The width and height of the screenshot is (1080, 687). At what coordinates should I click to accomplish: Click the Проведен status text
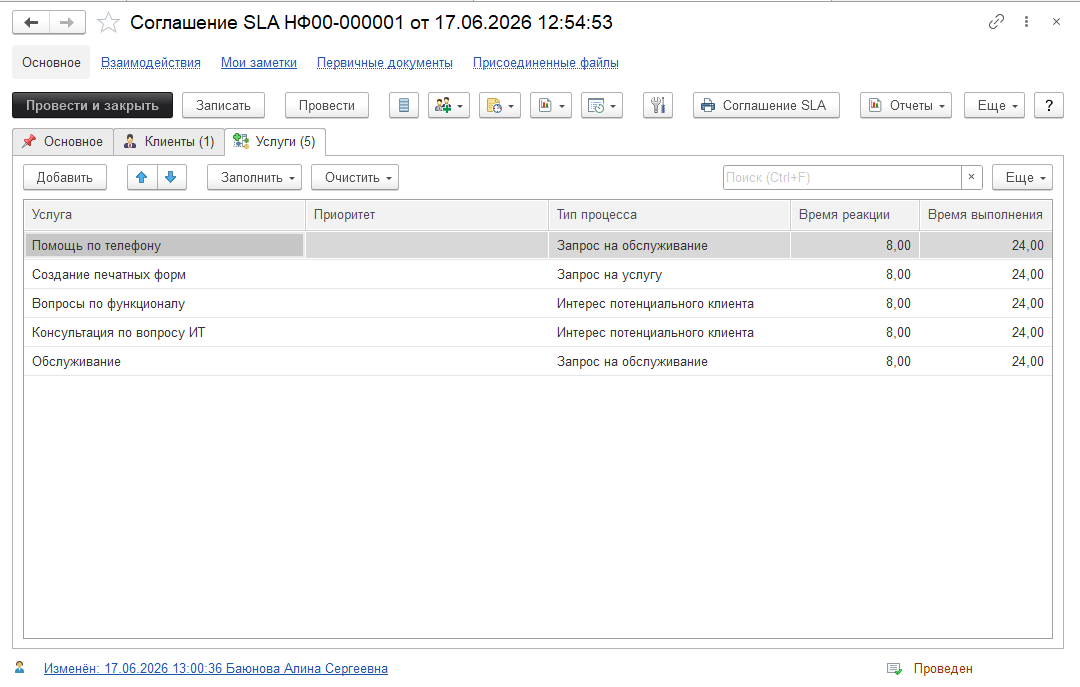click(943, 668)
